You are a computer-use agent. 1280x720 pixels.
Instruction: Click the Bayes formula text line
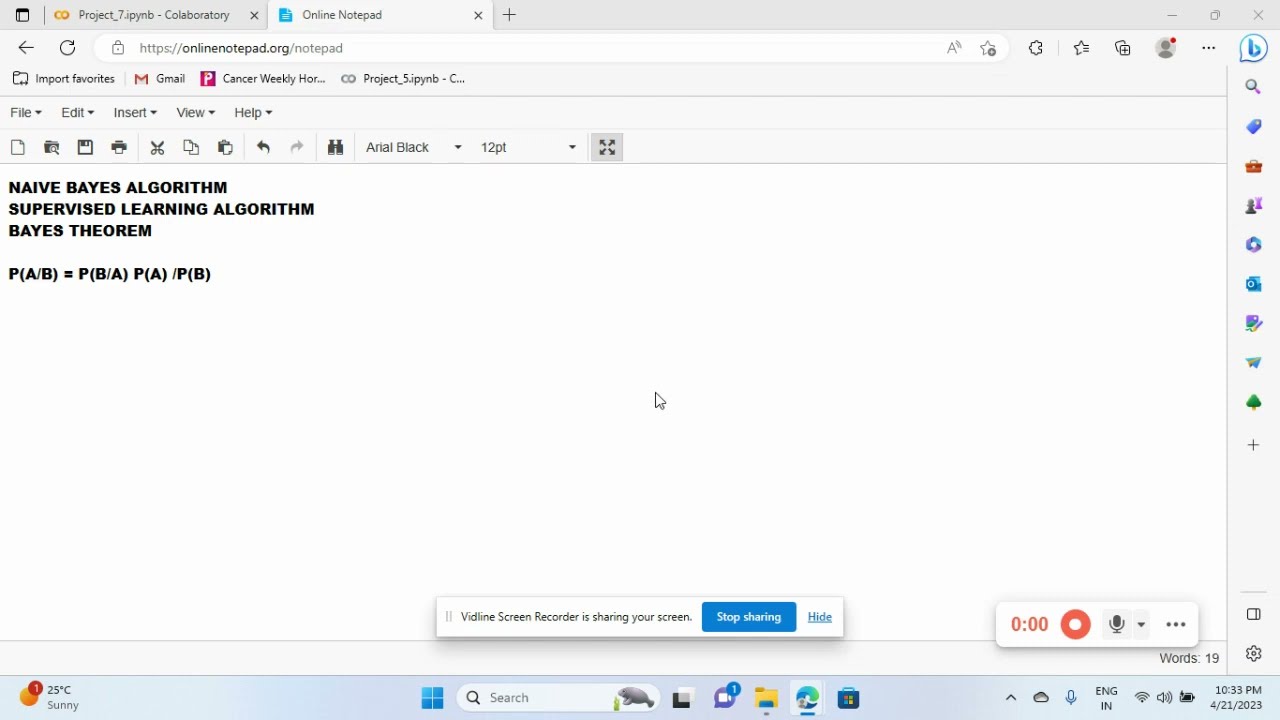tap(110, 274)
